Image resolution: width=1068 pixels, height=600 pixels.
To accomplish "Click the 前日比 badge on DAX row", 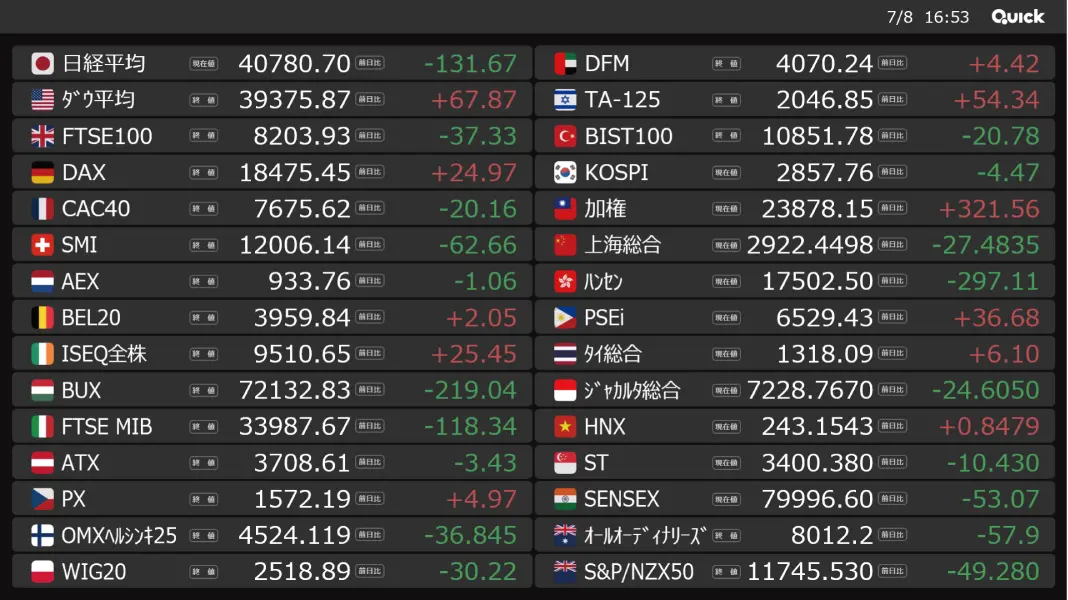I will [370, 172].
